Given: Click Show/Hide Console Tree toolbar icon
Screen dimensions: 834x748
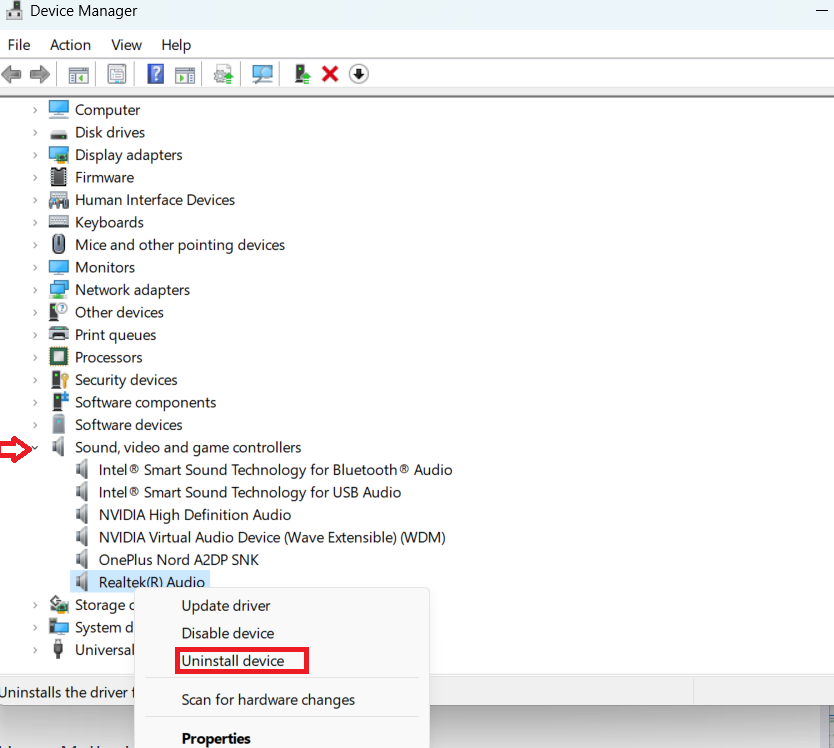Looking at the screenshot, I should pyautogui.click(x=78, y=74).
